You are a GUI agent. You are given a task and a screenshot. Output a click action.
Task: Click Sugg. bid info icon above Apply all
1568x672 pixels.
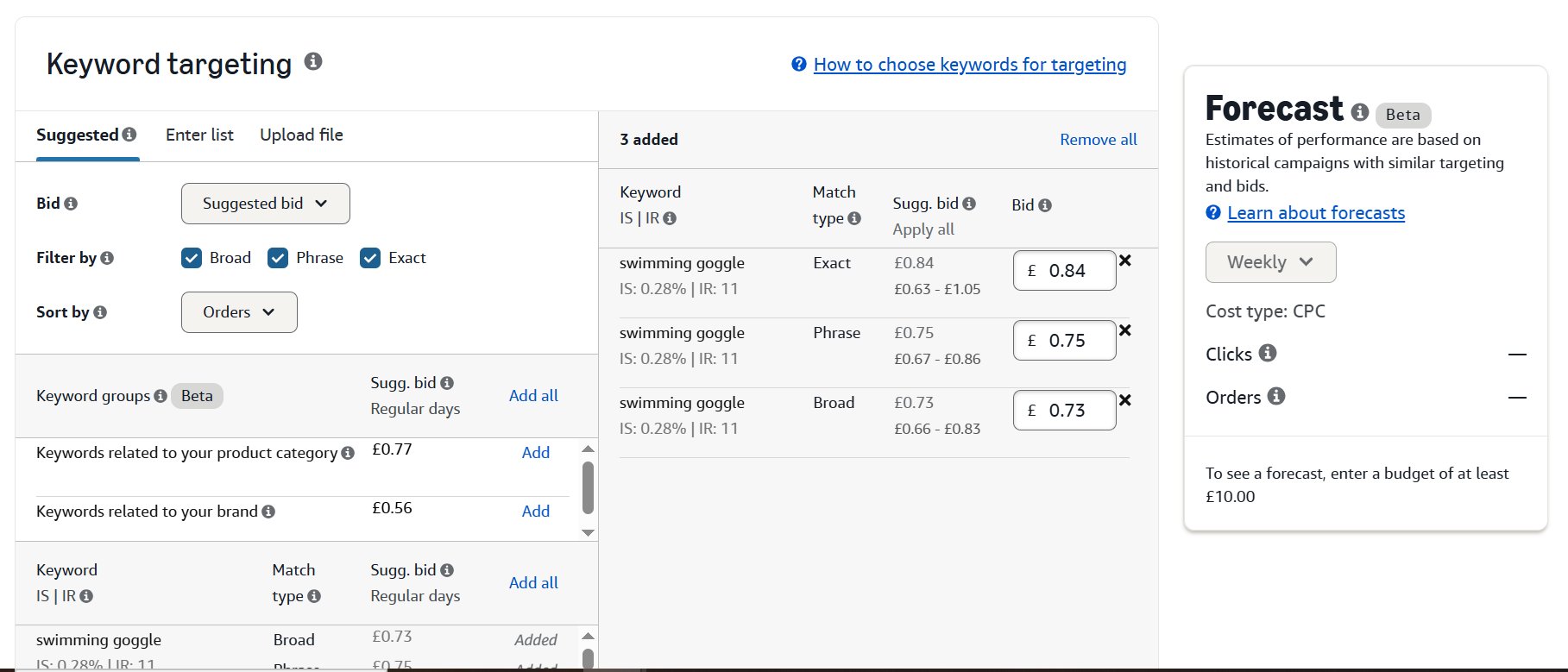[969, 204]
